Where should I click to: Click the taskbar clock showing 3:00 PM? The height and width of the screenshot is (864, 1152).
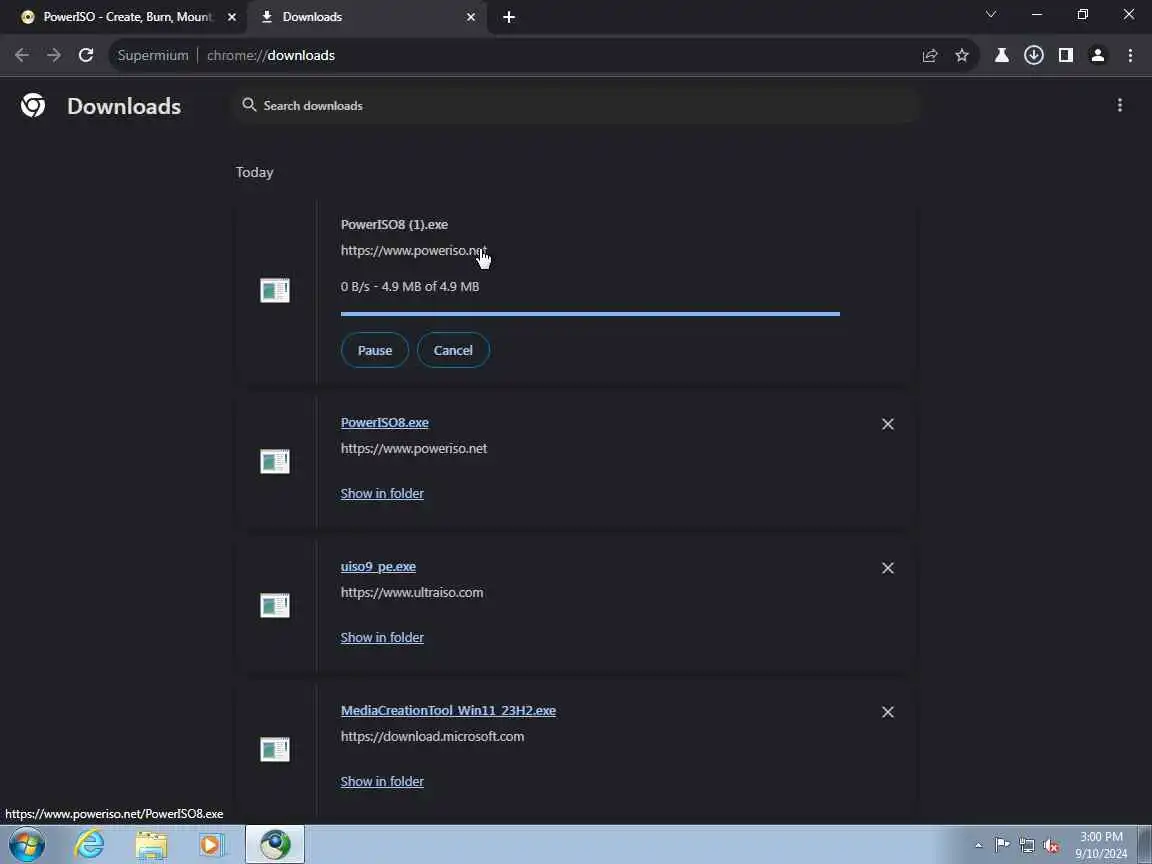tap(1101, 845)
